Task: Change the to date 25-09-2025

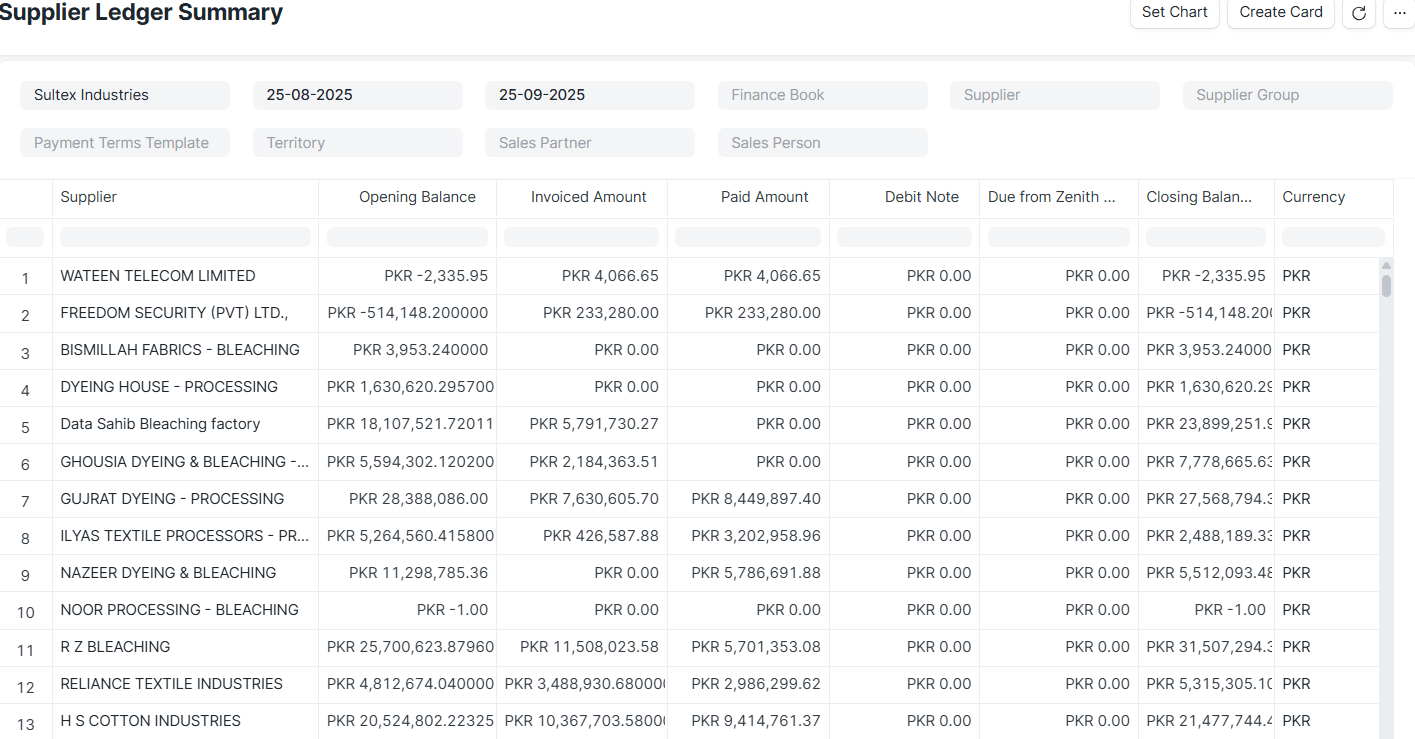Action: [x=590, y=95]
